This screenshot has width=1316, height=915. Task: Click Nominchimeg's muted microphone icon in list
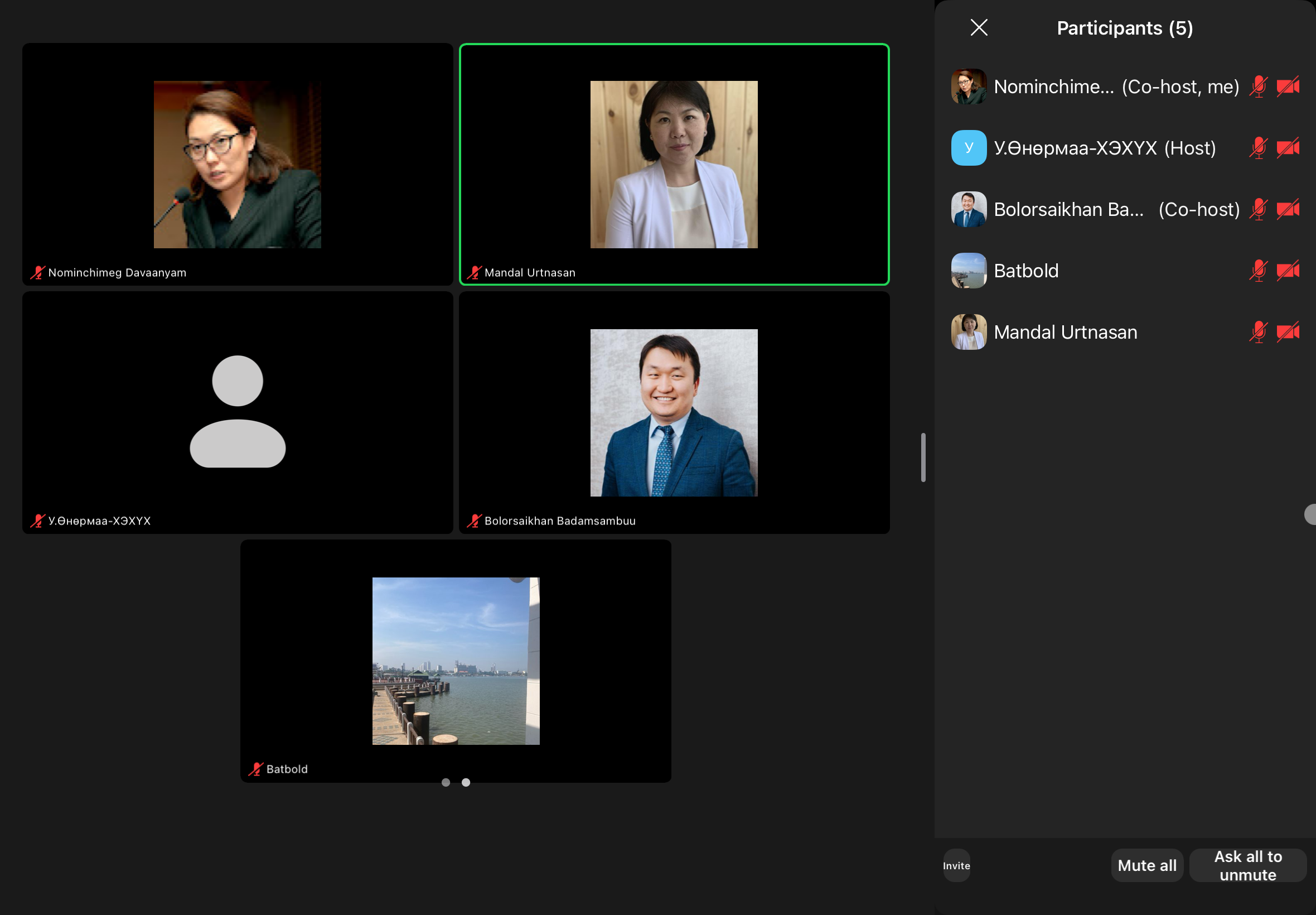click(x=1258, y=86)
